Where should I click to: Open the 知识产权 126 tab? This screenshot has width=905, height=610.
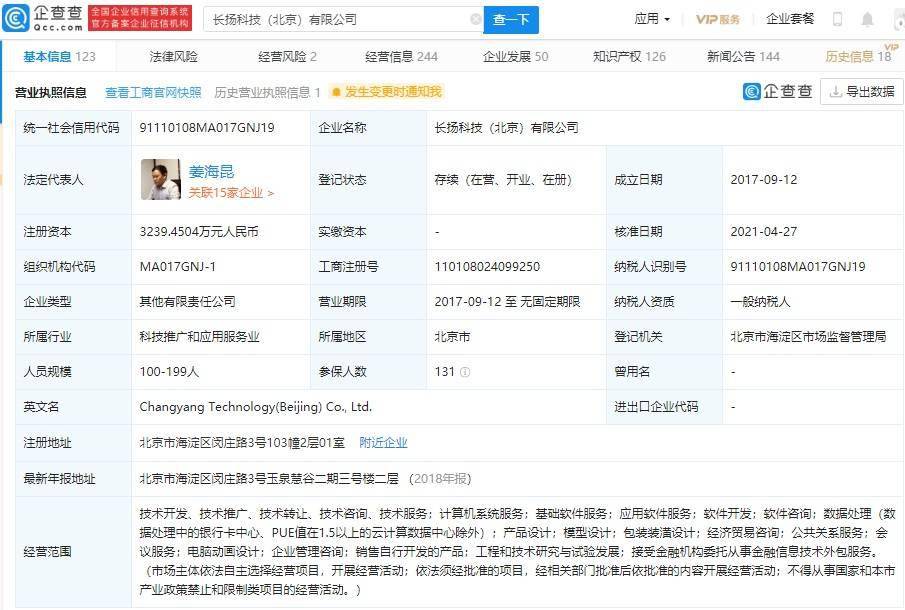629,57
